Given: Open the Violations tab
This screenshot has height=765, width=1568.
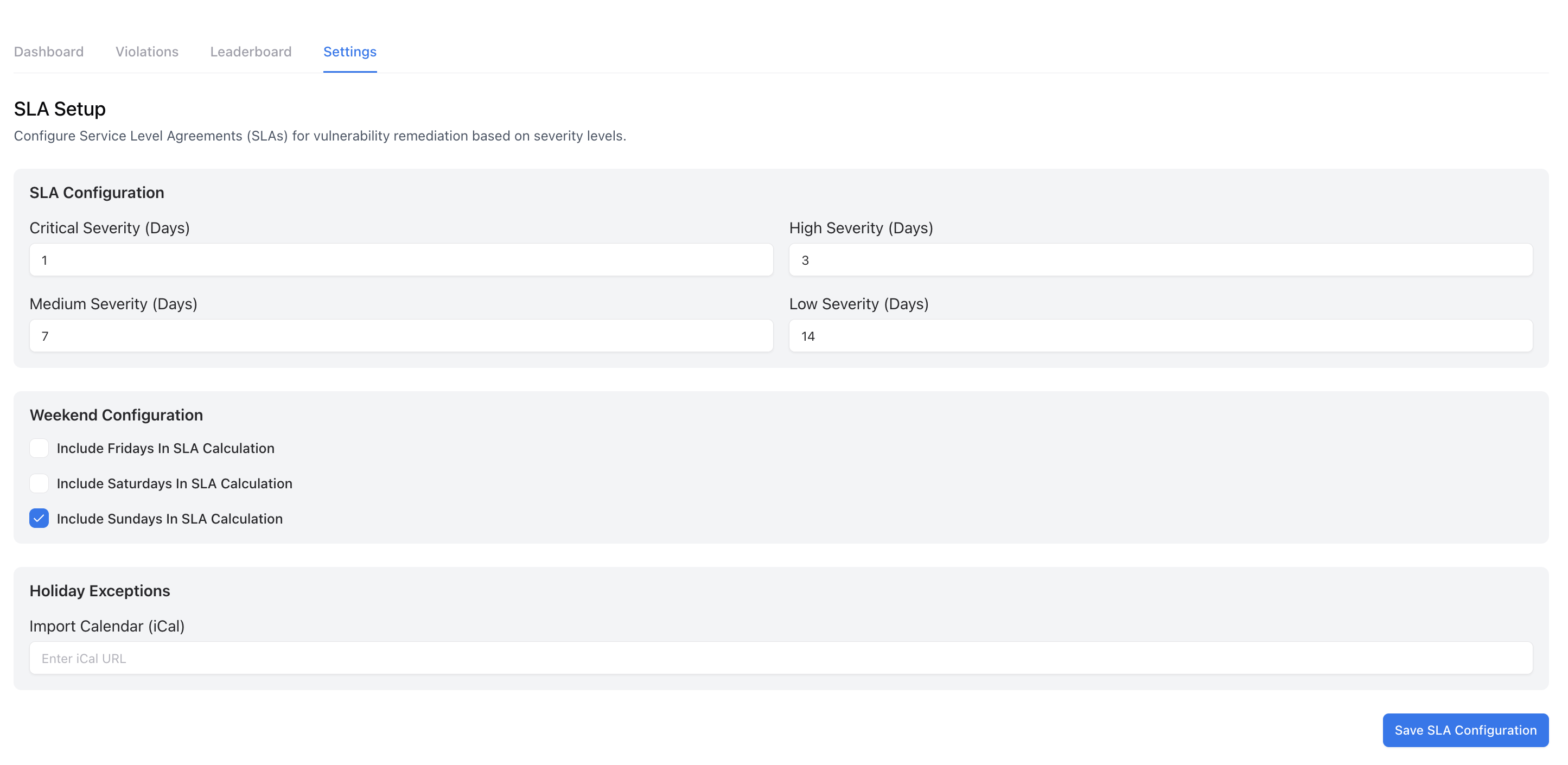Looking at the screenshot, I should click(x=146, y=52).
